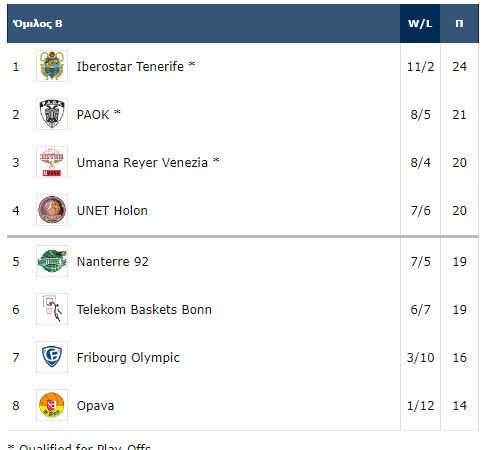The width and height of the screenshot is (486, 450).
Task: Click the PAOK team name
Action: [93, 115]
